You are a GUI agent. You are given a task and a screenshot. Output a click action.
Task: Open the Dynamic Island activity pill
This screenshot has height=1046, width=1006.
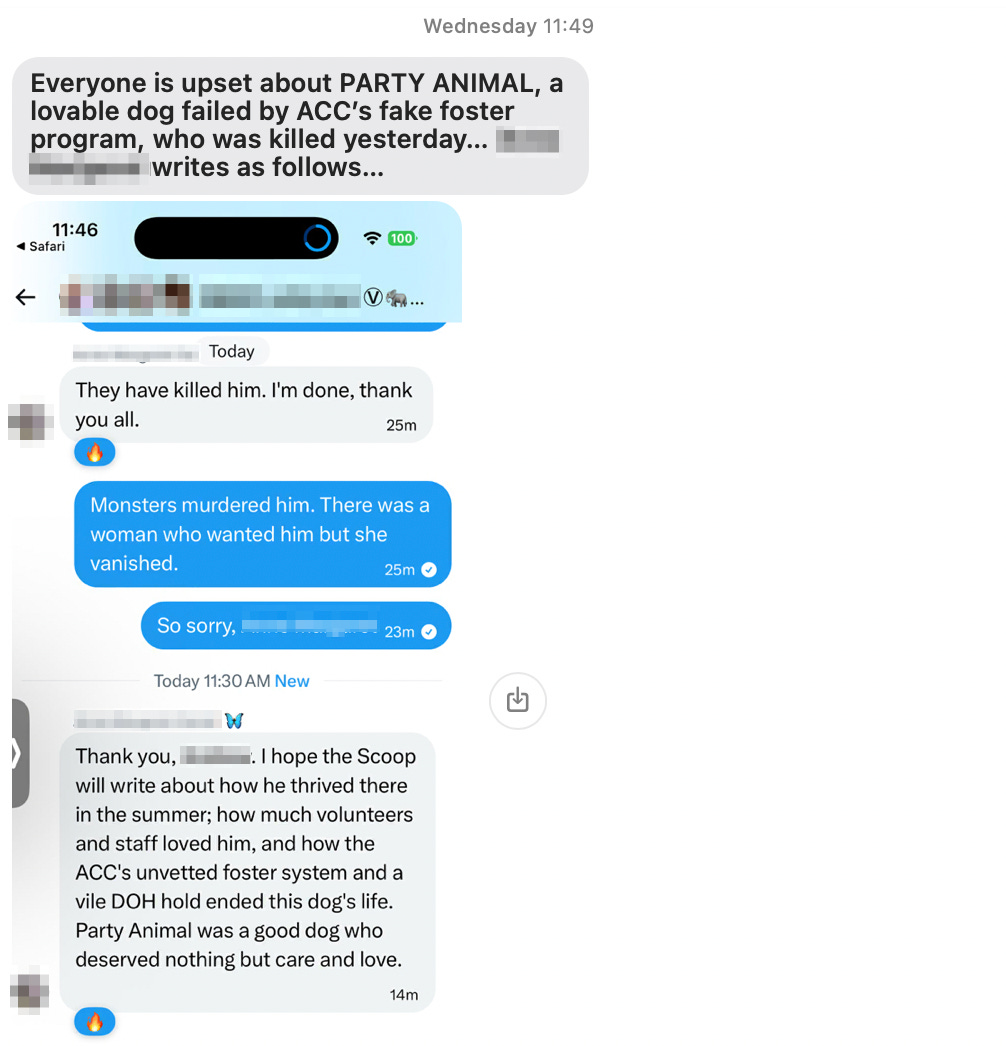pyautogui.click(x=236, y=238)
